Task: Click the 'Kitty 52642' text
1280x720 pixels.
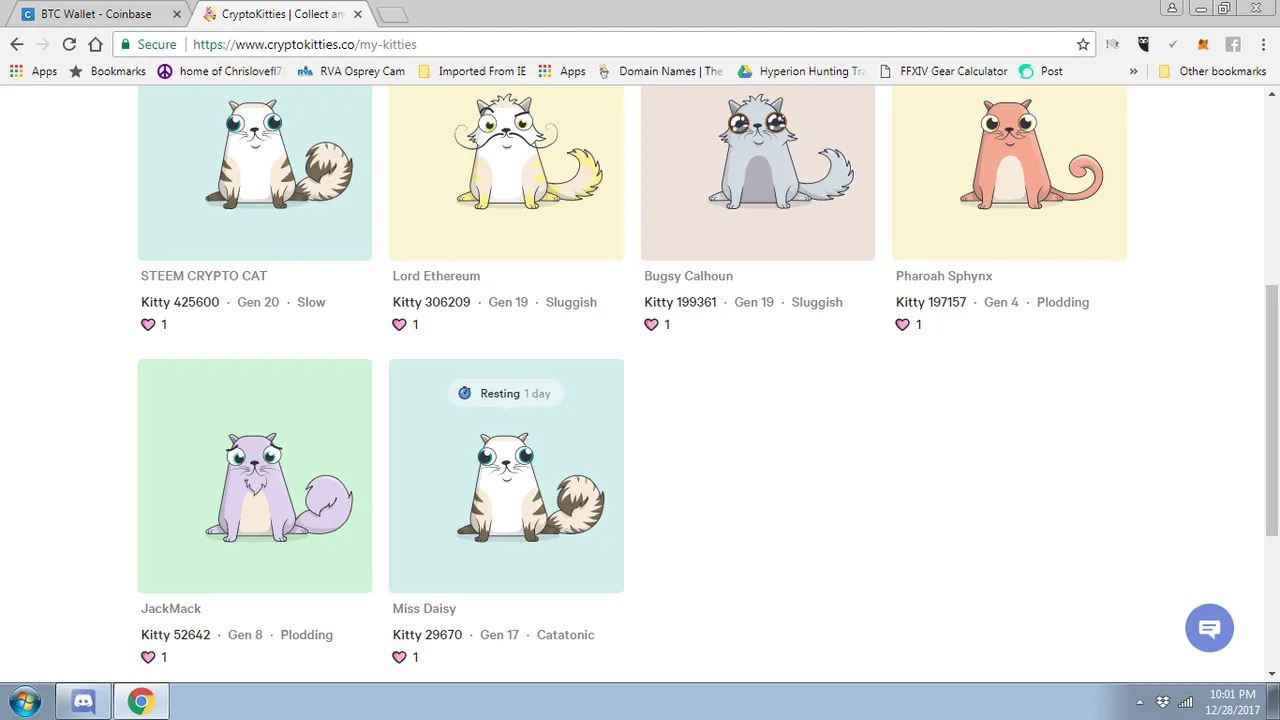Action: [x=176, y=635]
